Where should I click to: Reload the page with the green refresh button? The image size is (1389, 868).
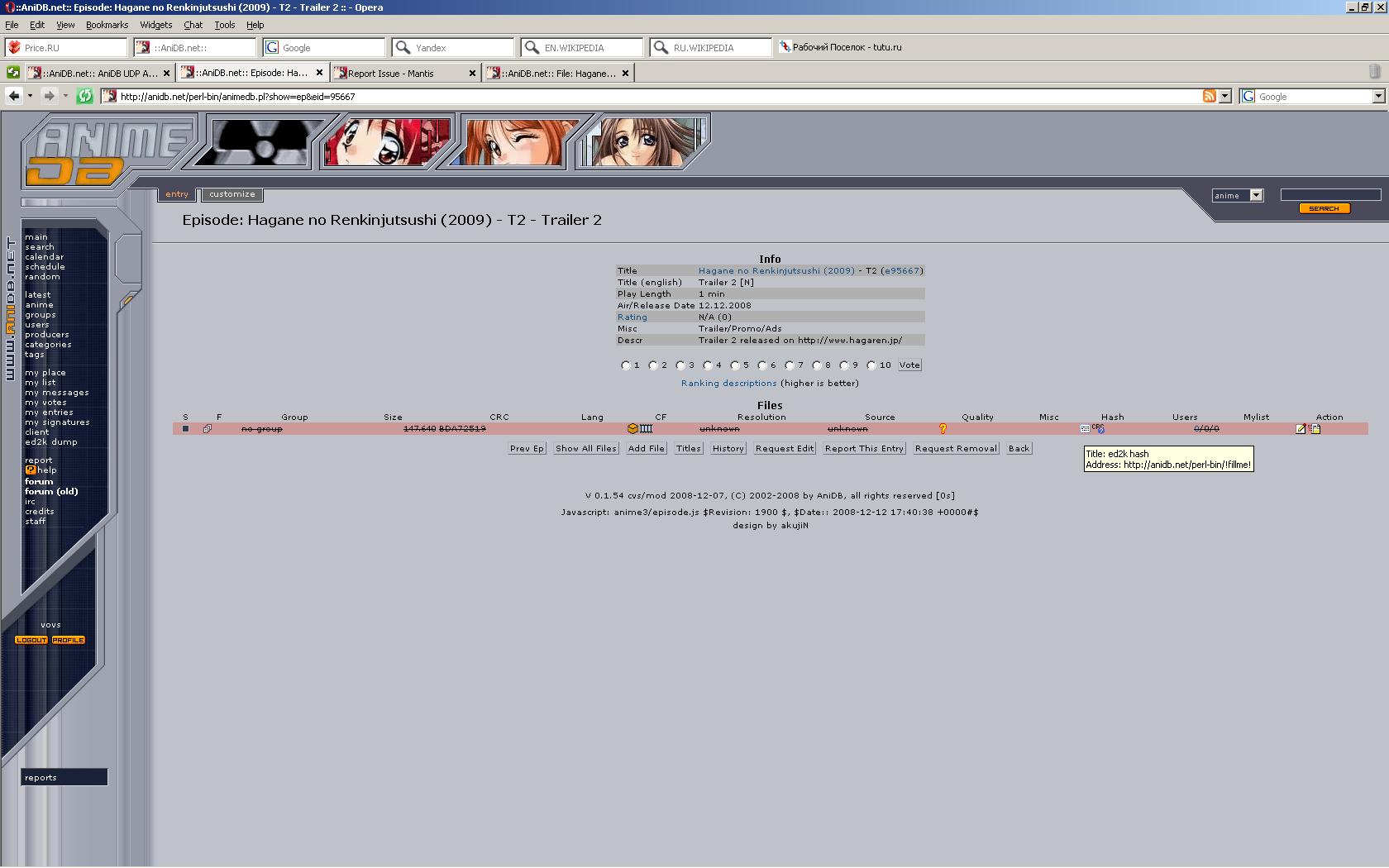[x=84, y=97]
